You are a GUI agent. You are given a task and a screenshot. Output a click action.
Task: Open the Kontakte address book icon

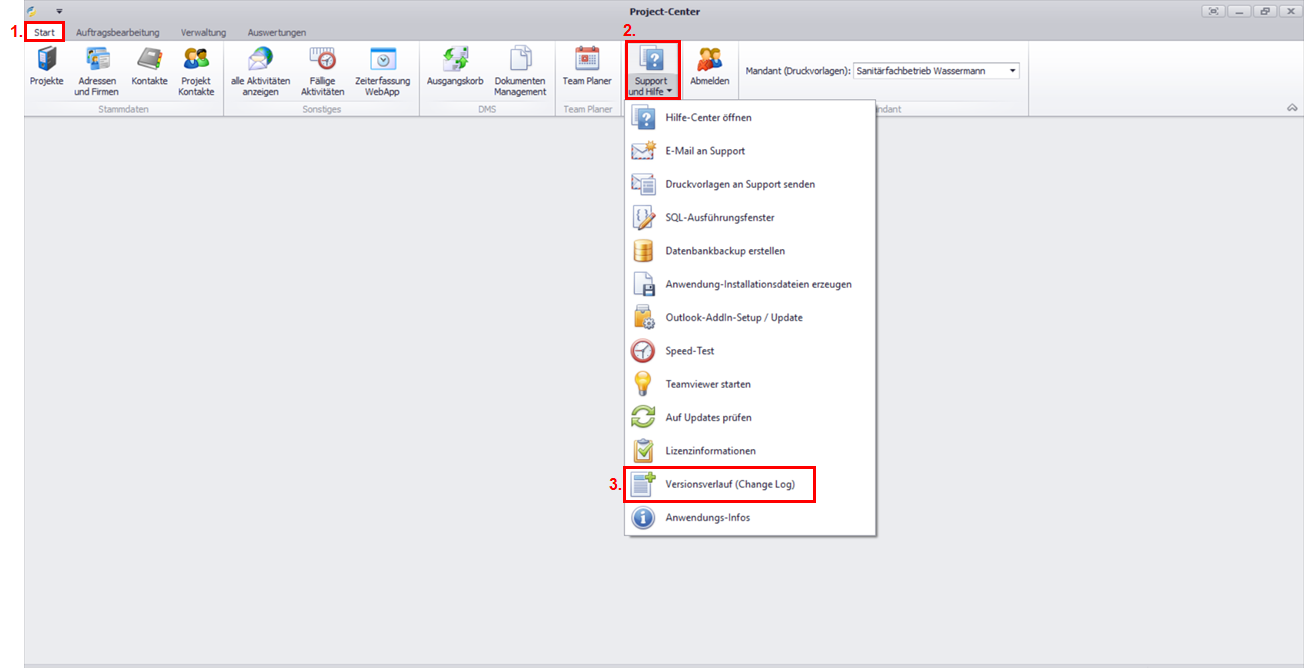tap(149, 60)
